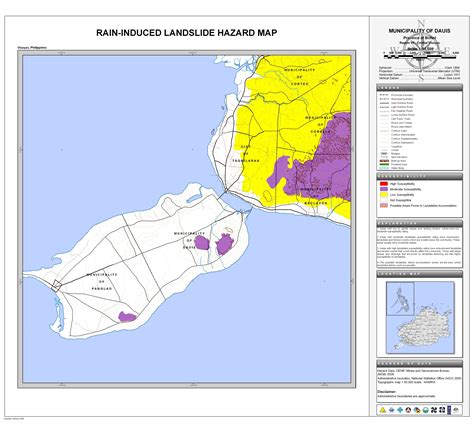Click the 'Municipality of Cortes' map label
The height and width of the screenshot is (437, 474).
(299, 77)
